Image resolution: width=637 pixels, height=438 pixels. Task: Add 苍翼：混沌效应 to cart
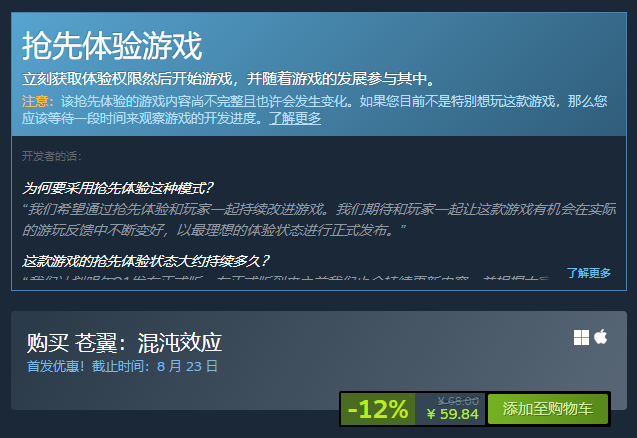(548, 409)
